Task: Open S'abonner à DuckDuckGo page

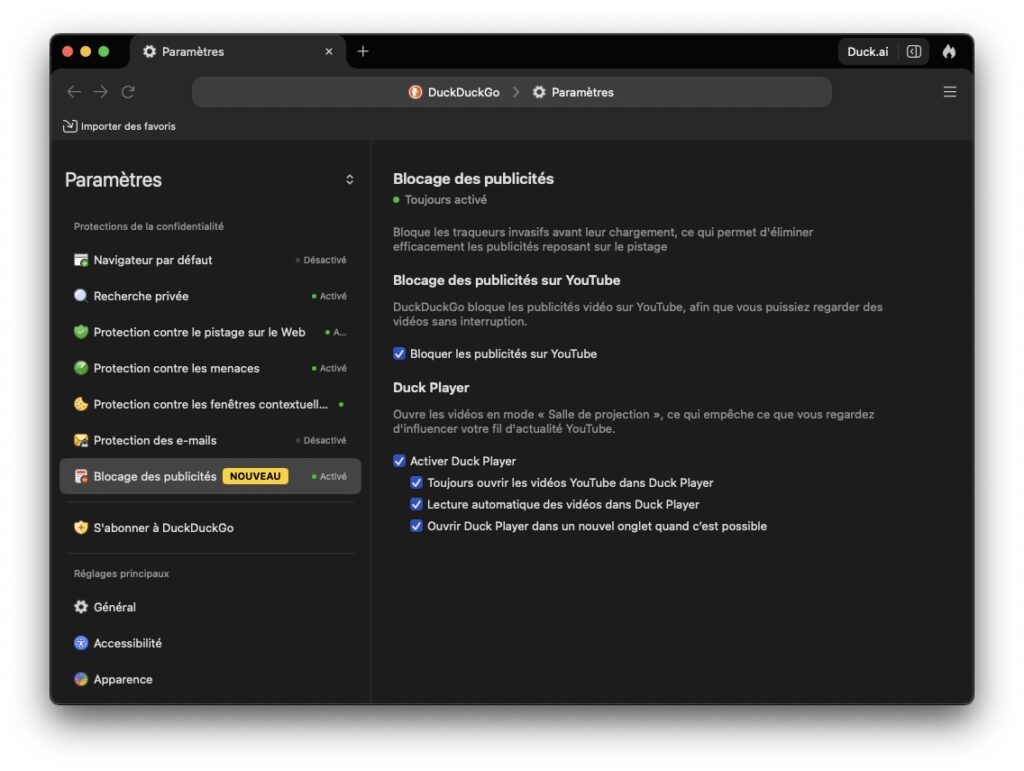Action: pos(210,527)
